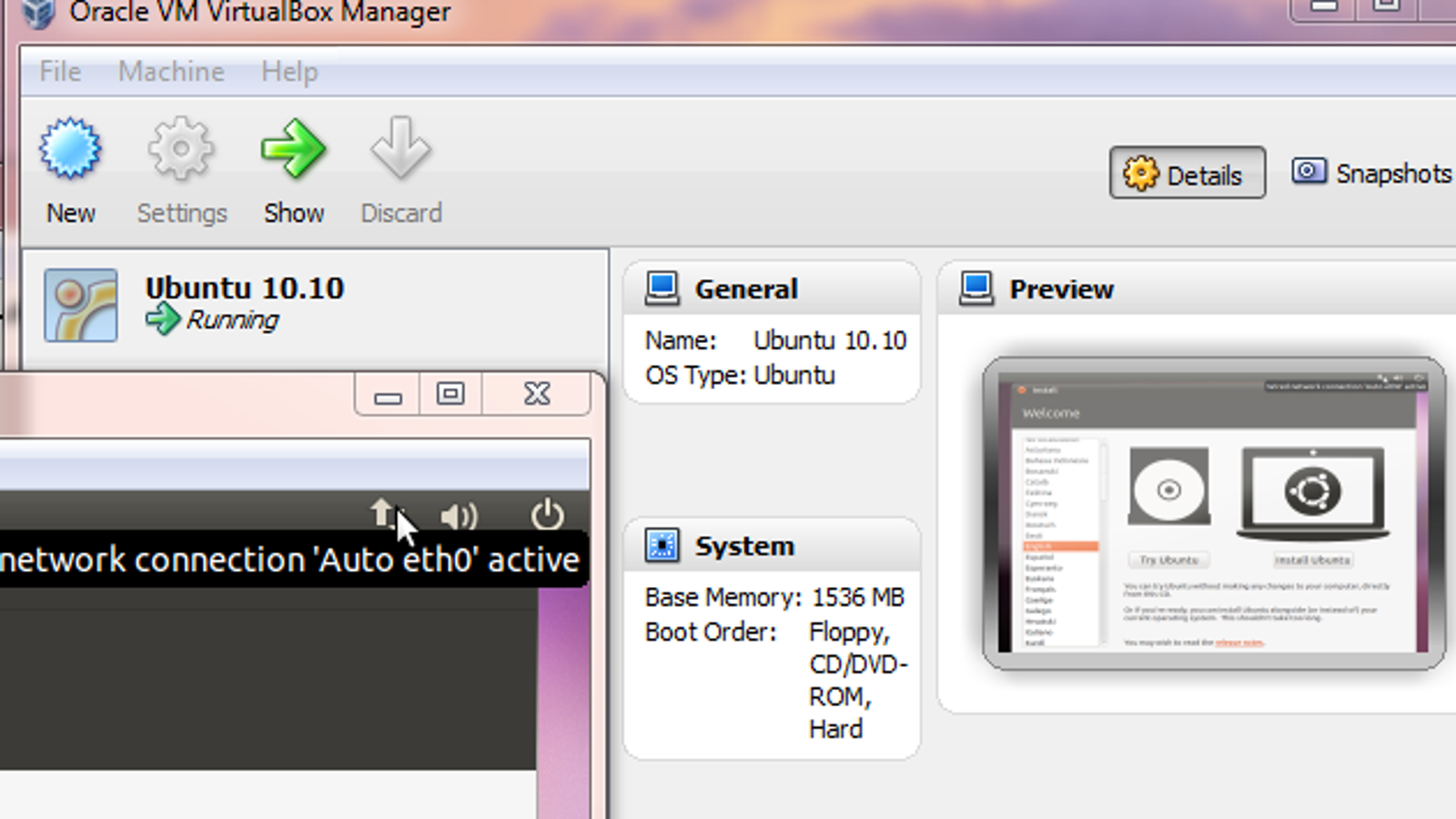Click the network indicator in Ubuntu panel

click(x=384, y=514)
